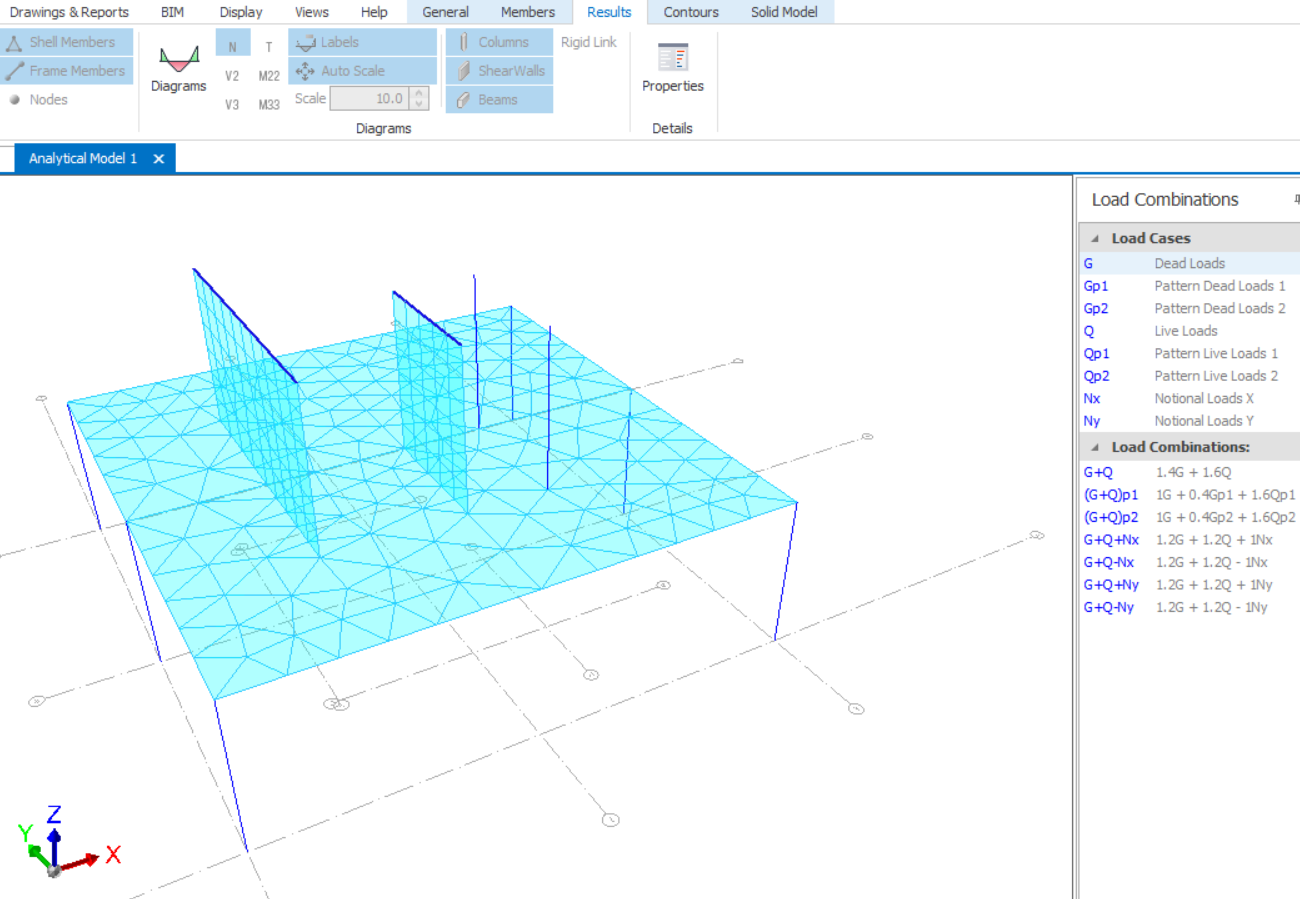This screenshot has width=1300, height=899.
Task: Select the V2 shear diagram option
Action: click(232, 76)
